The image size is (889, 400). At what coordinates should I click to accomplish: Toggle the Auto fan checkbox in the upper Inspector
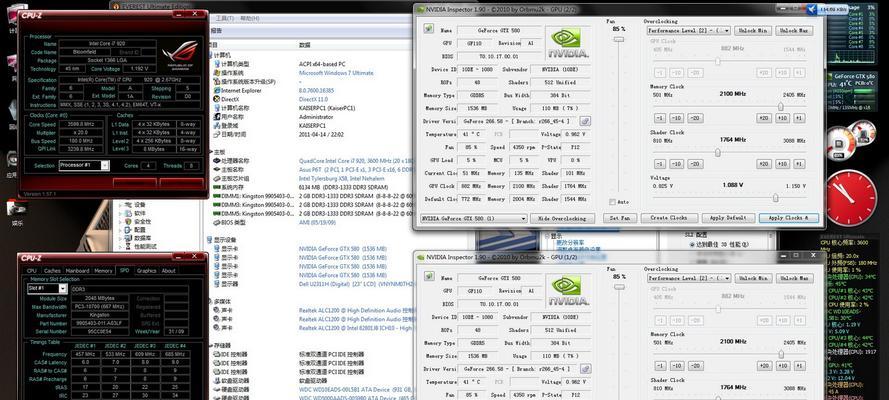610,201
